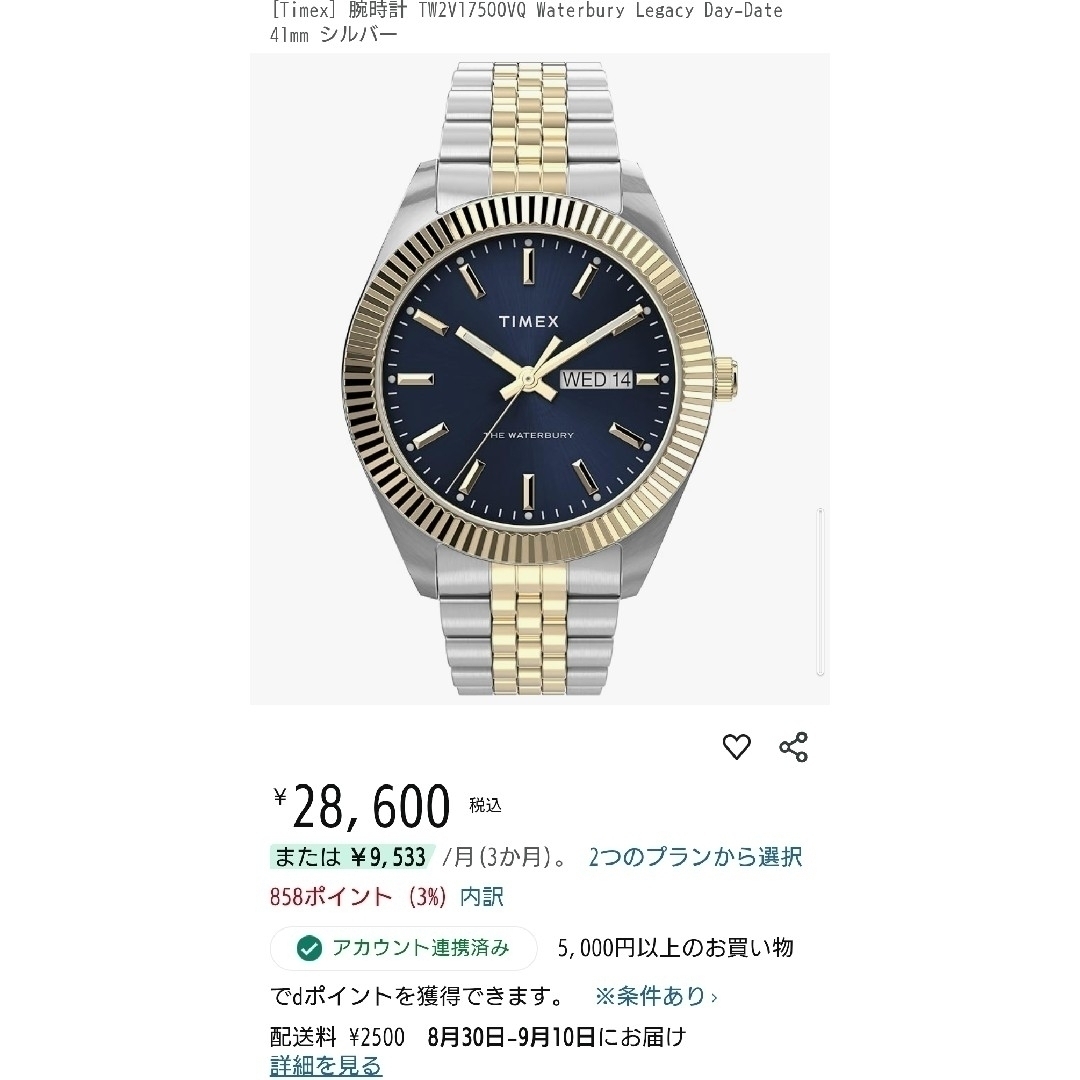
Task: Click the dポイントを獲得できます text
Action: tap(419, 996)
